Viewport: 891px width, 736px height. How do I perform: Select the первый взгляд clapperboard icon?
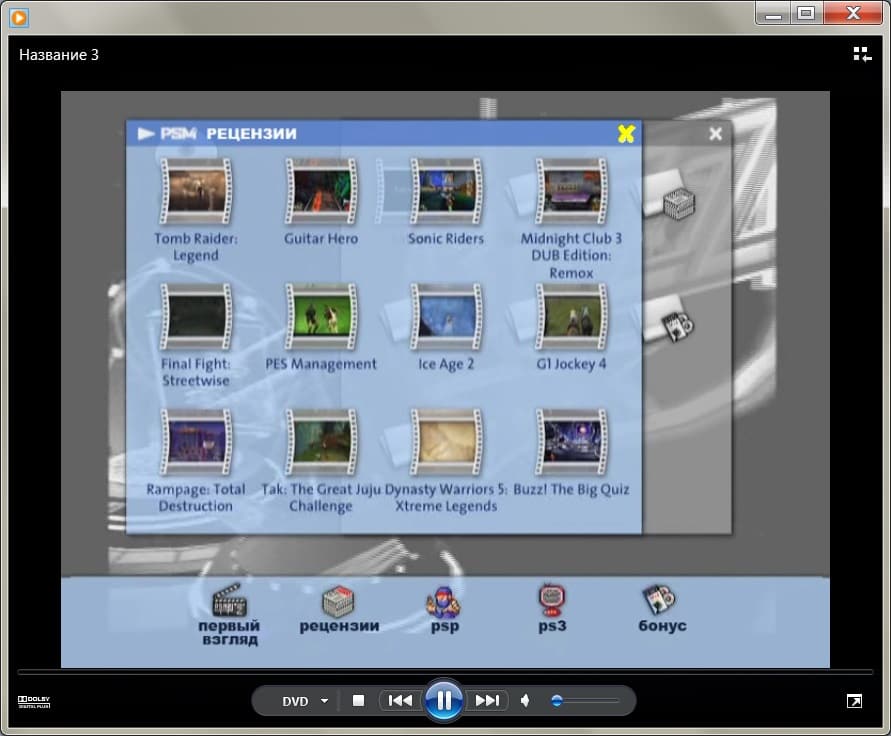[x=229, y=600]
